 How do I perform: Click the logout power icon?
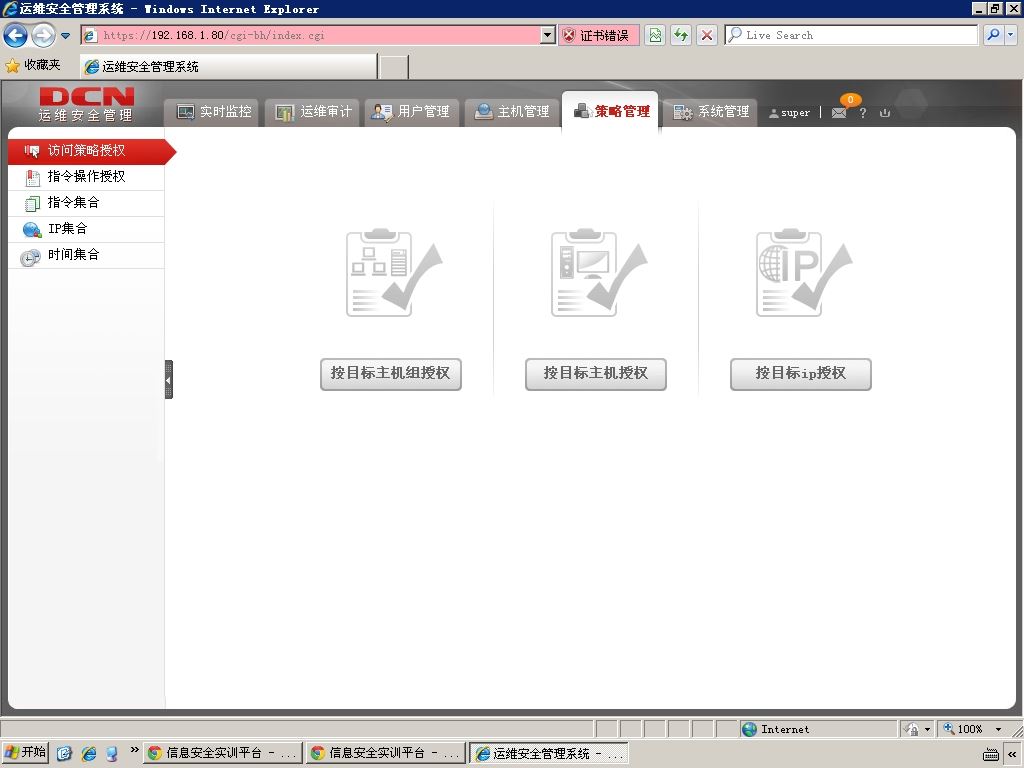885,113
